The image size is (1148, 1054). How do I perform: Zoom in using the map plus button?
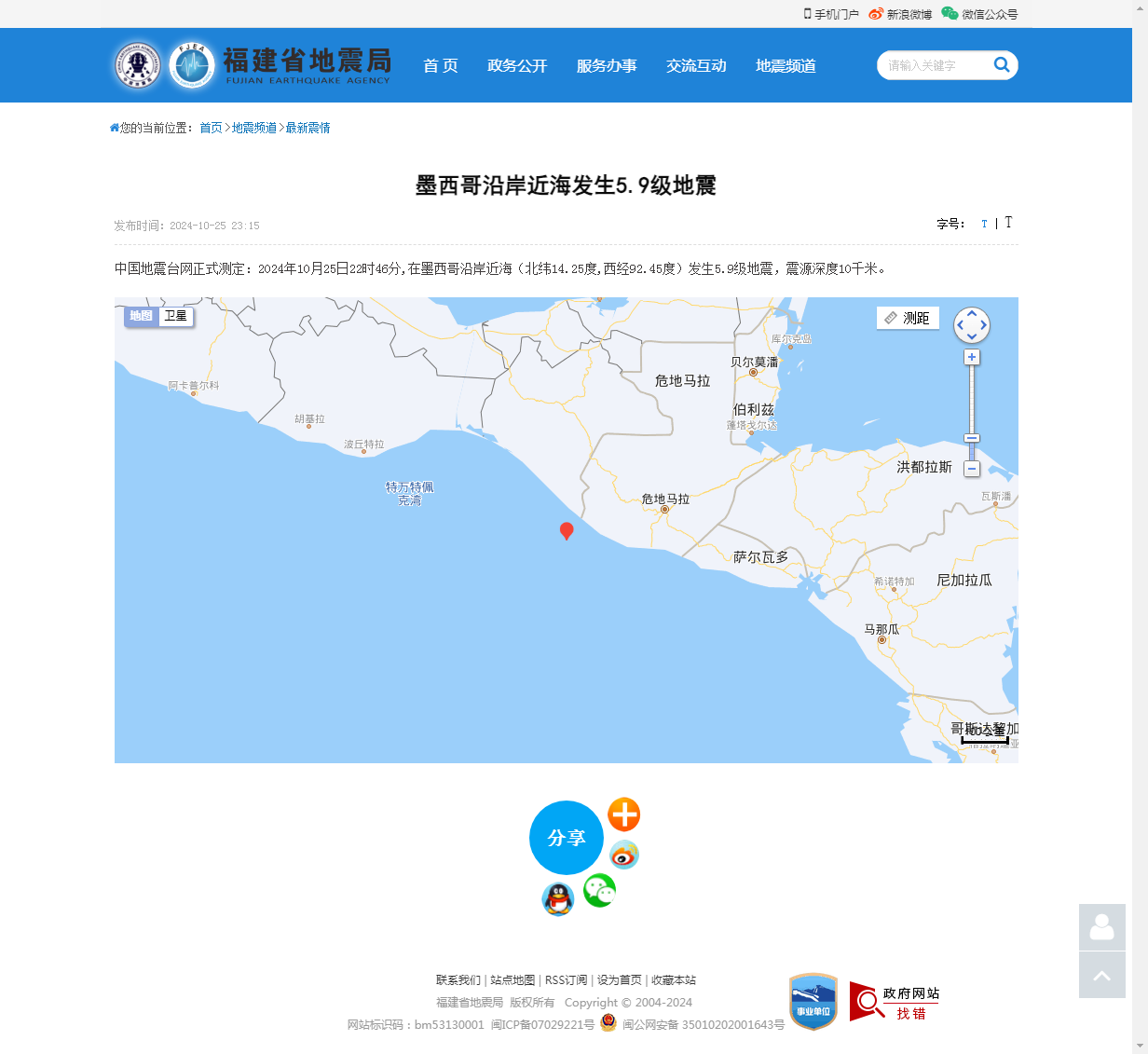click(x=972, y=358)
